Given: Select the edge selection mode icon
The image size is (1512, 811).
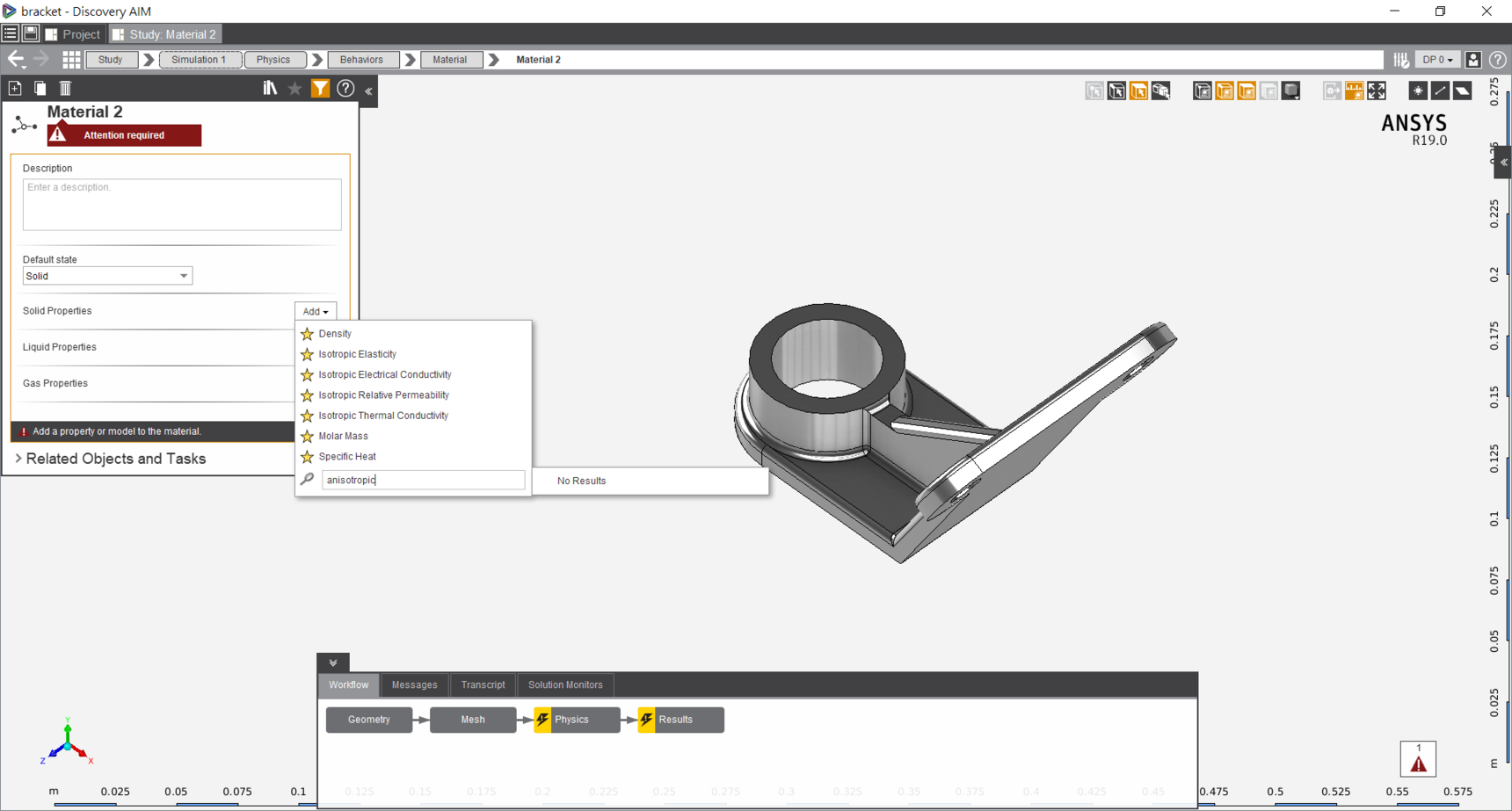Looking at the screenshot, I should tap(1116, 91).
